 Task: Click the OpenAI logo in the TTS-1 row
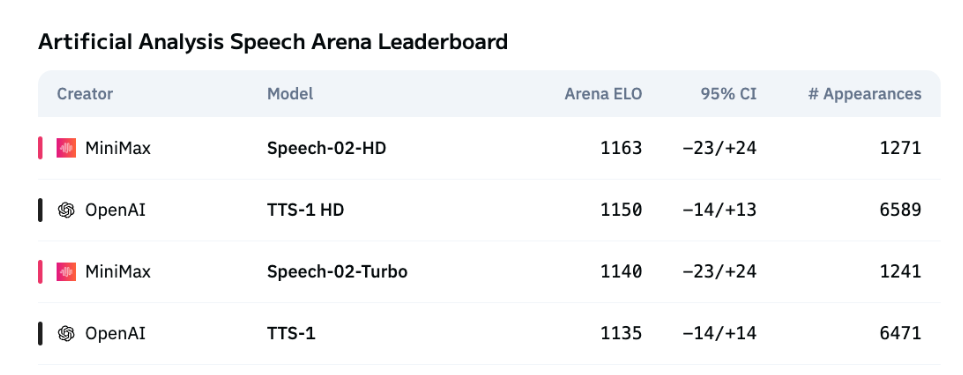pos(66,333)
